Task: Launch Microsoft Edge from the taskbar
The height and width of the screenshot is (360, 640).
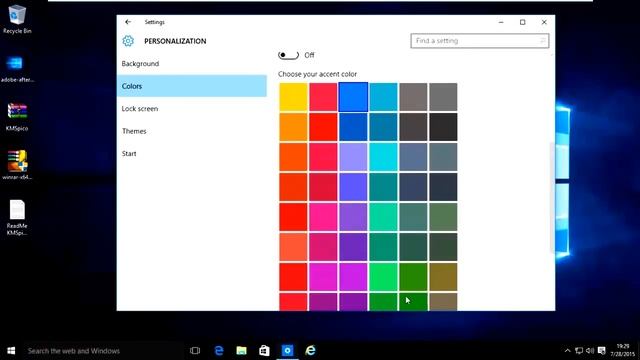Action: tap(219, 351)
